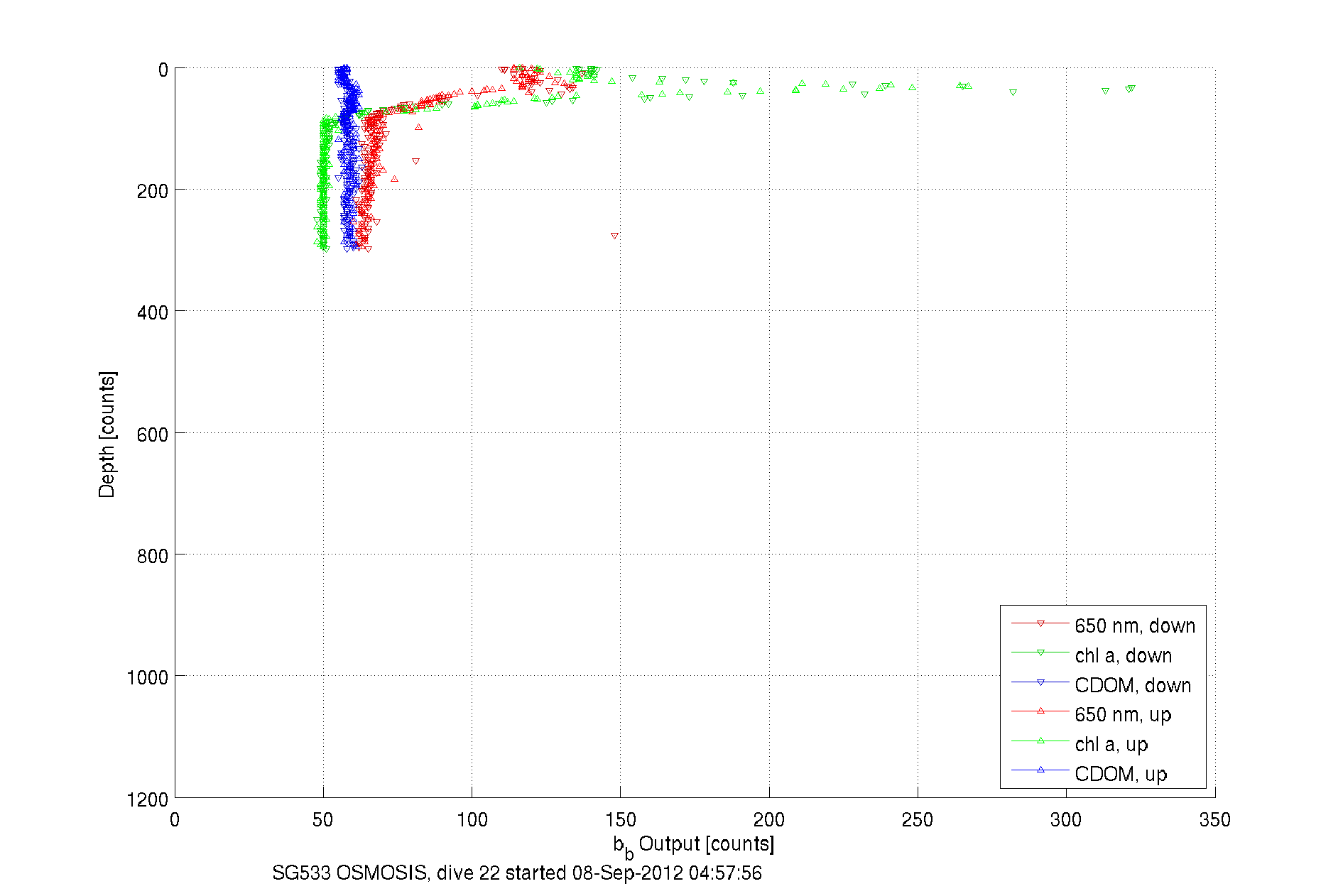The height and width of the screenshot is (896, 1343).
Task: Click the green down-triangle marker for chl a, down
Action: tap(1040, 653)
